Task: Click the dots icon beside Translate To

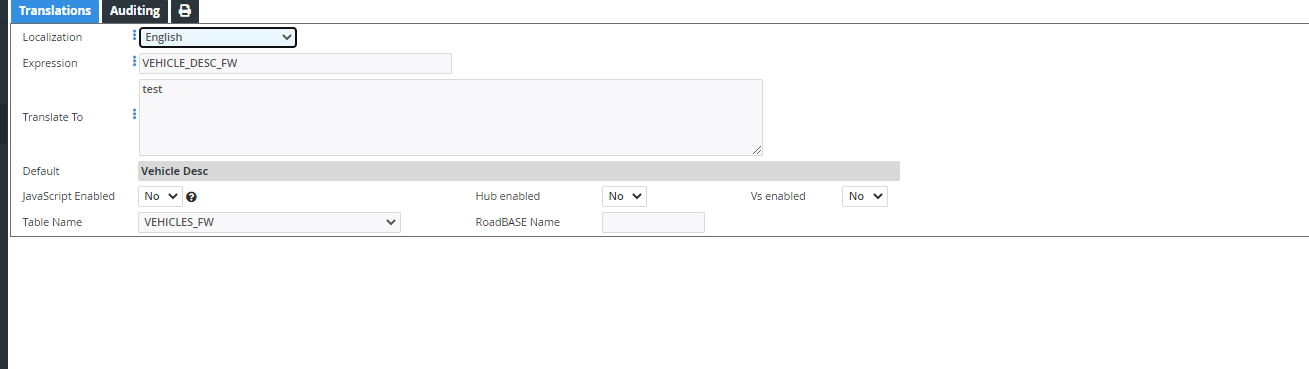Action: pyautogui.click(x=135, y=115)
